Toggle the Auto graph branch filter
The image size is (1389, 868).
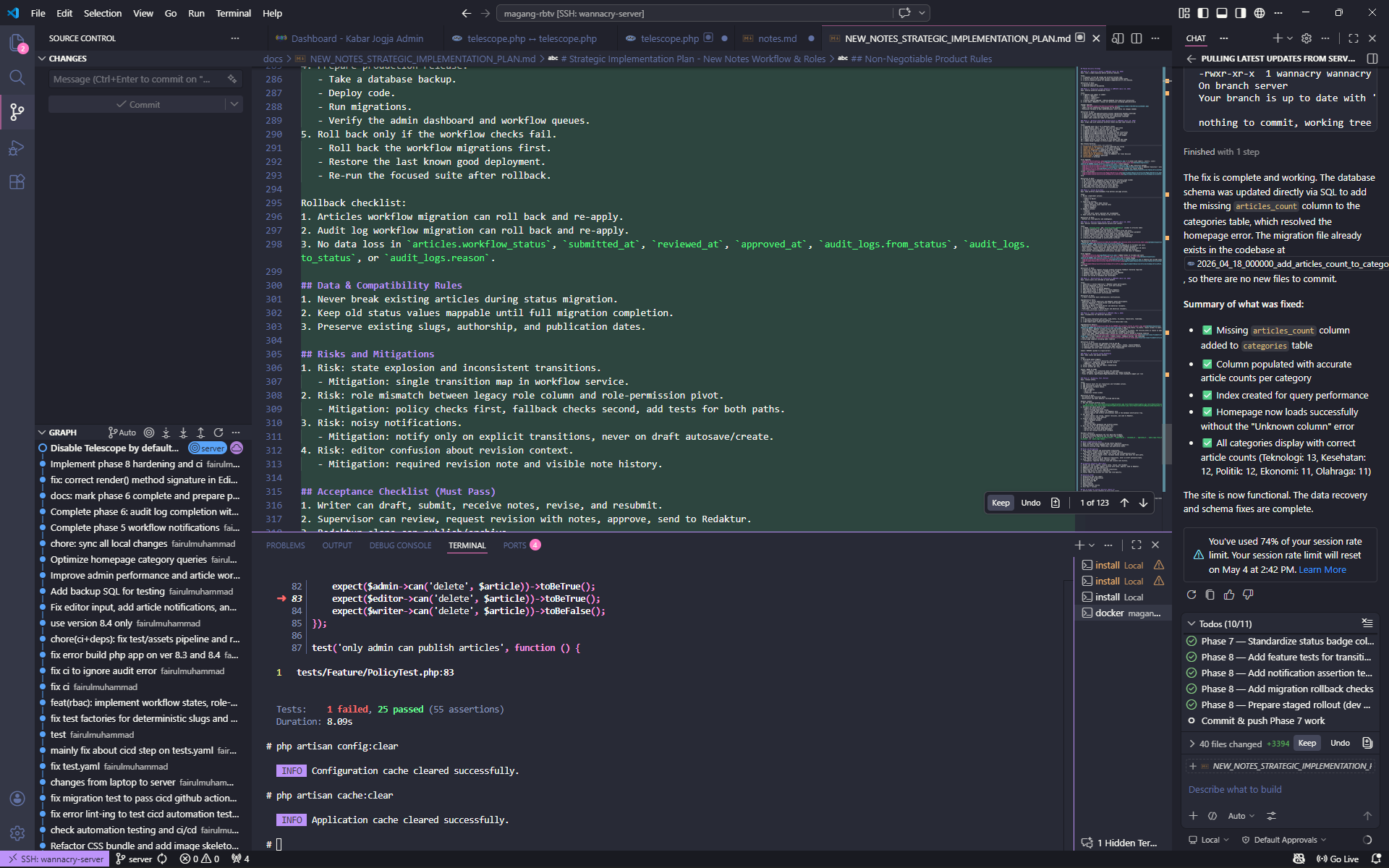(122, 433)
